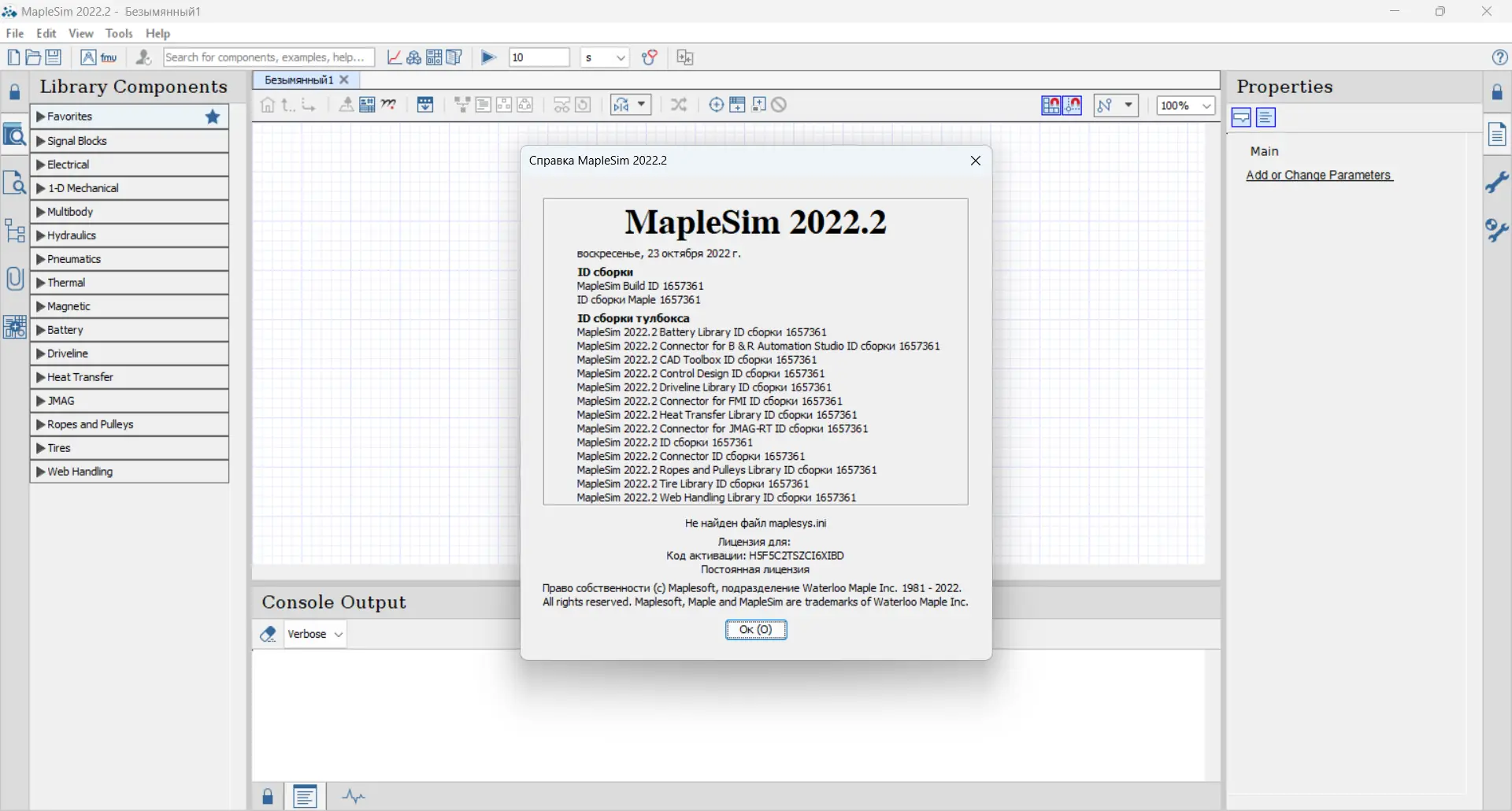Screen dimensions: 1512x811
Task: Click the Add or Change Parameters link
Action: tap(1319, 175)
